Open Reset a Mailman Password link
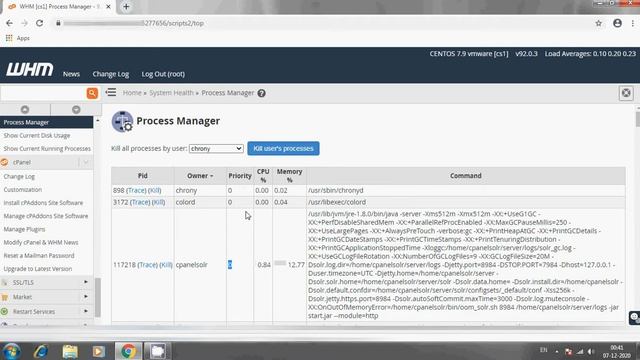The height and width of the screenshot is (360, 640). tap(39, 256)
